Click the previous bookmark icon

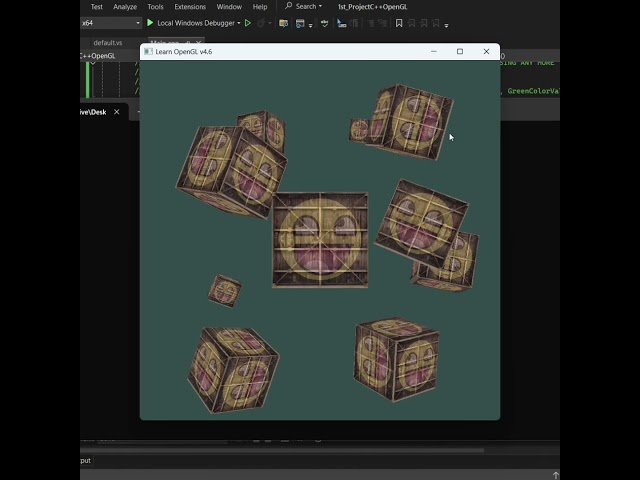click(411, 23)
